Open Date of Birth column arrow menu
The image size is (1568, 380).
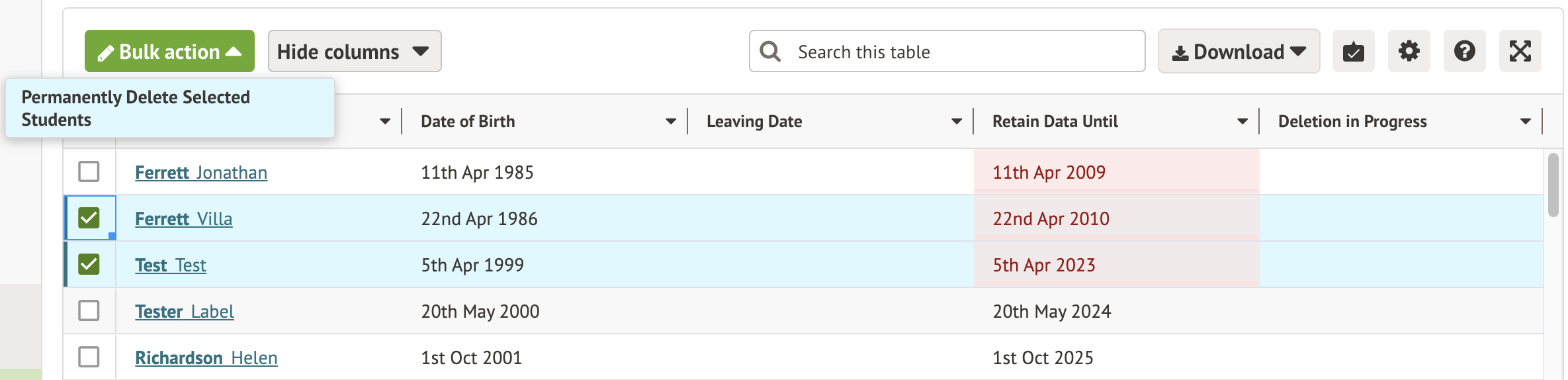[671, 122]
